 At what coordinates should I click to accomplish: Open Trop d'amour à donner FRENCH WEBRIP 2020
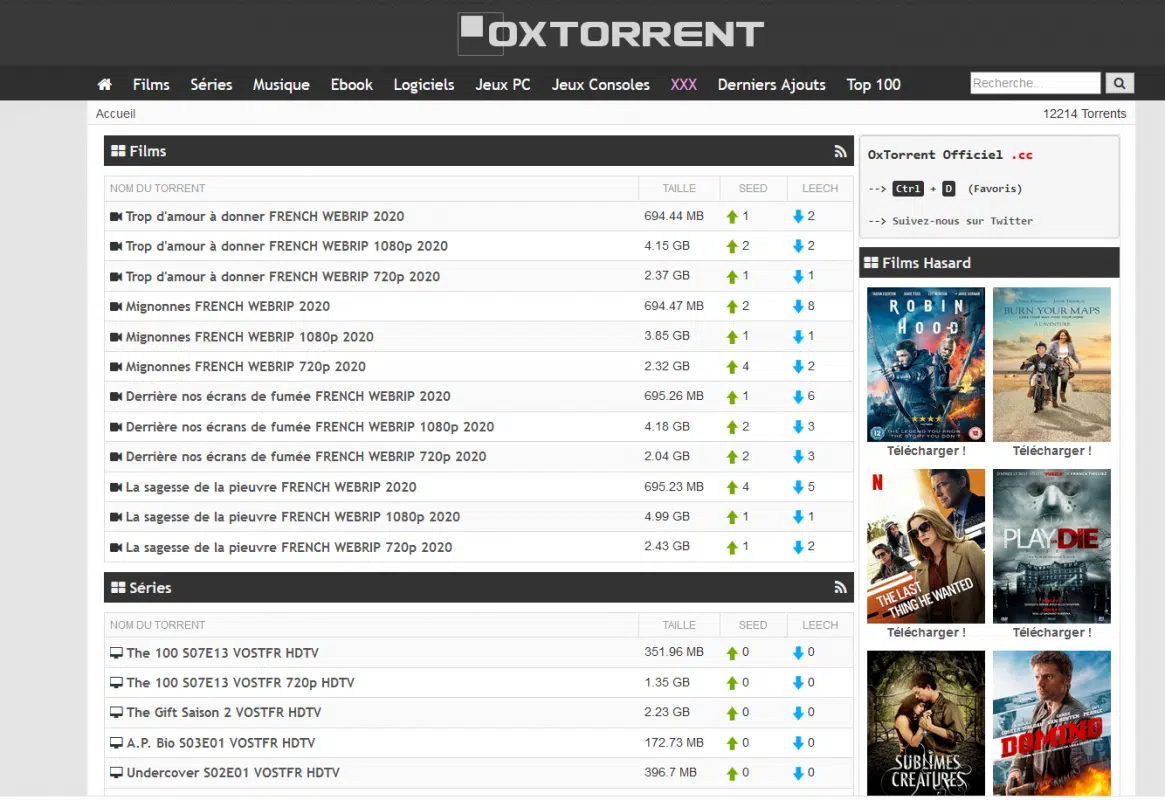265,216
